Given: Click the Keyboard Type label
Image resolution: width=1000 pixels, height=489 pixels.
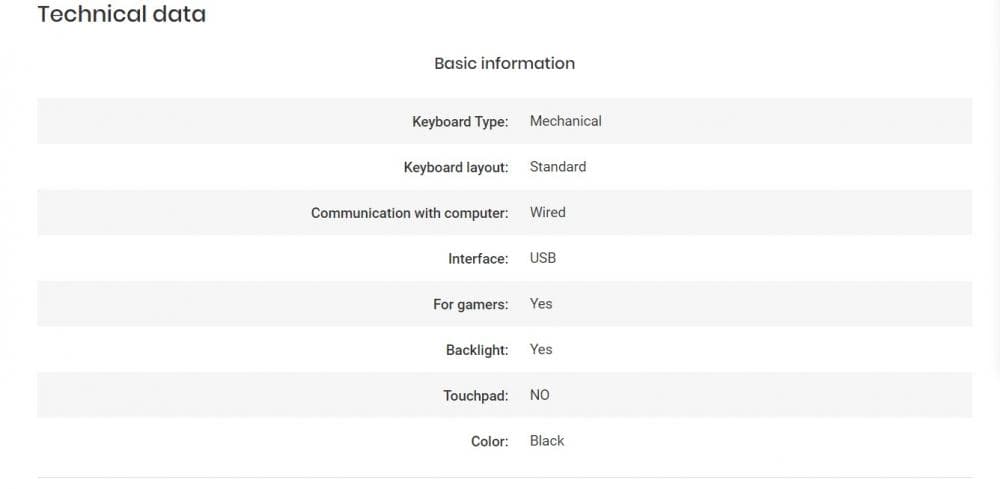Looking at the screenshot, I should pos(460,122).
